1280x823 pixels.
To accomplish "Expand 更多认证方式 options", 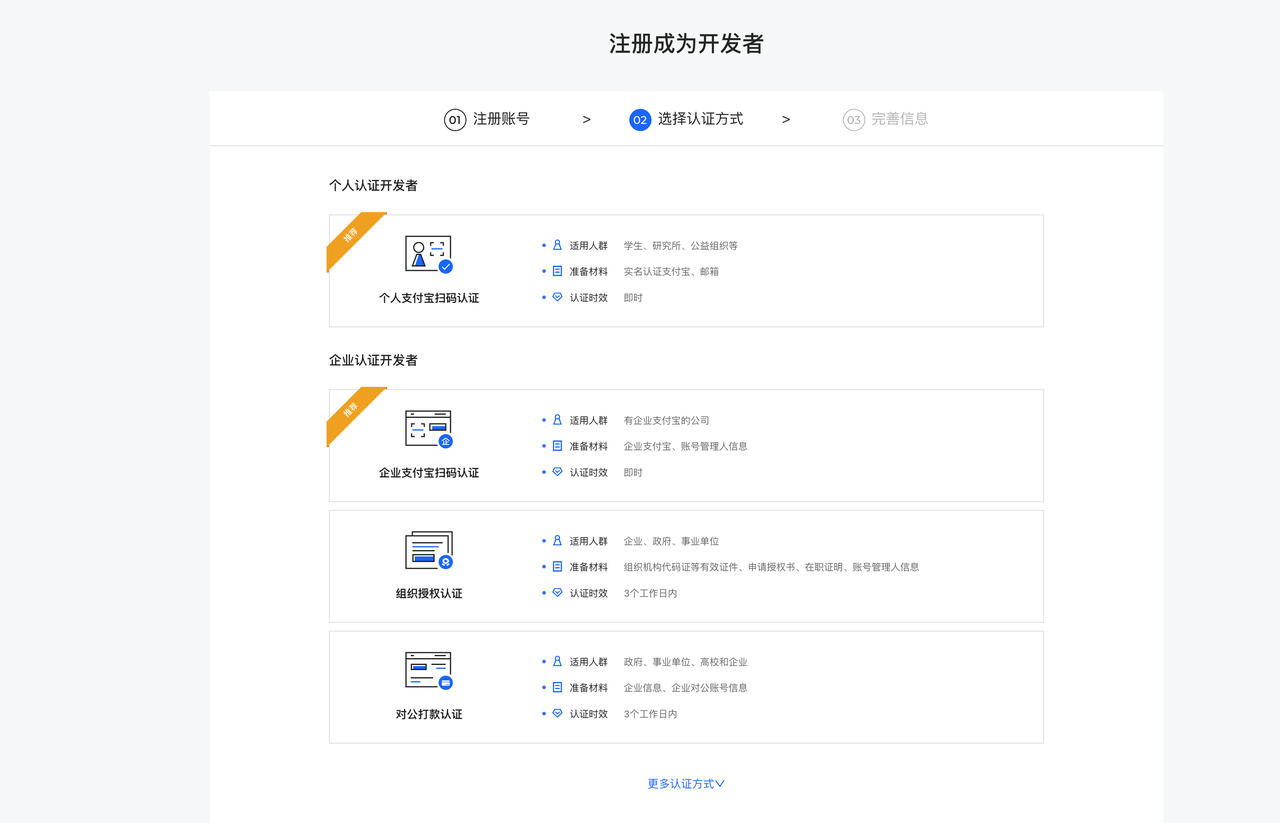I will tap(686, 784).
